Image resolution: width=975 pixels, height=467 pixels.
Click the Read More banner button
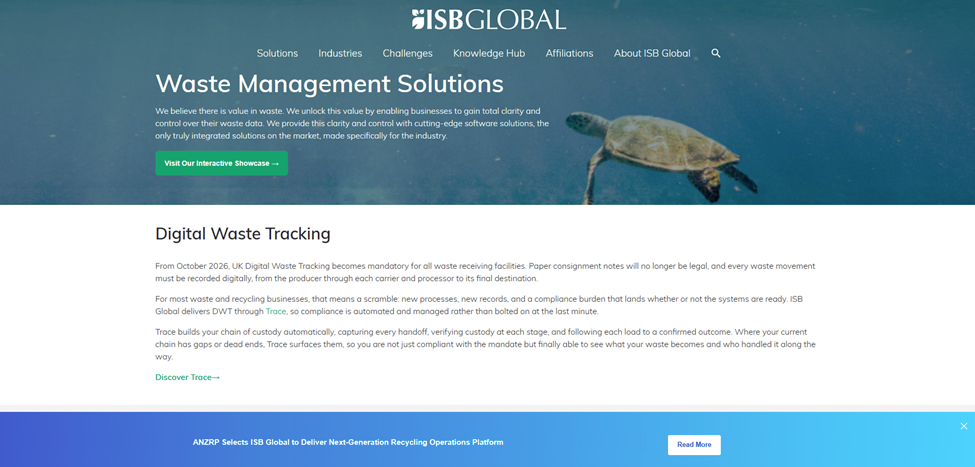[x=694, y=445]
